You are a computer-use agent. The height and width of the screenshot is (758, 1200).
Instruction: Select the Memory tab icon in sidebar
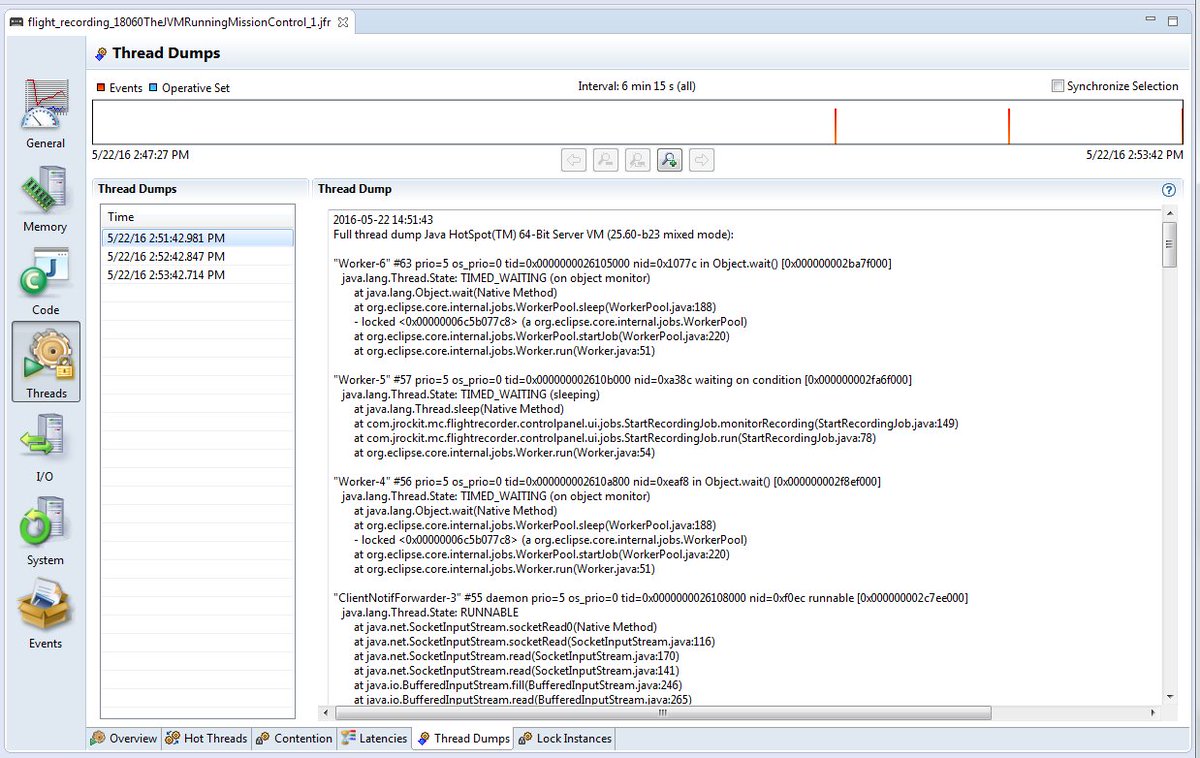44,196
